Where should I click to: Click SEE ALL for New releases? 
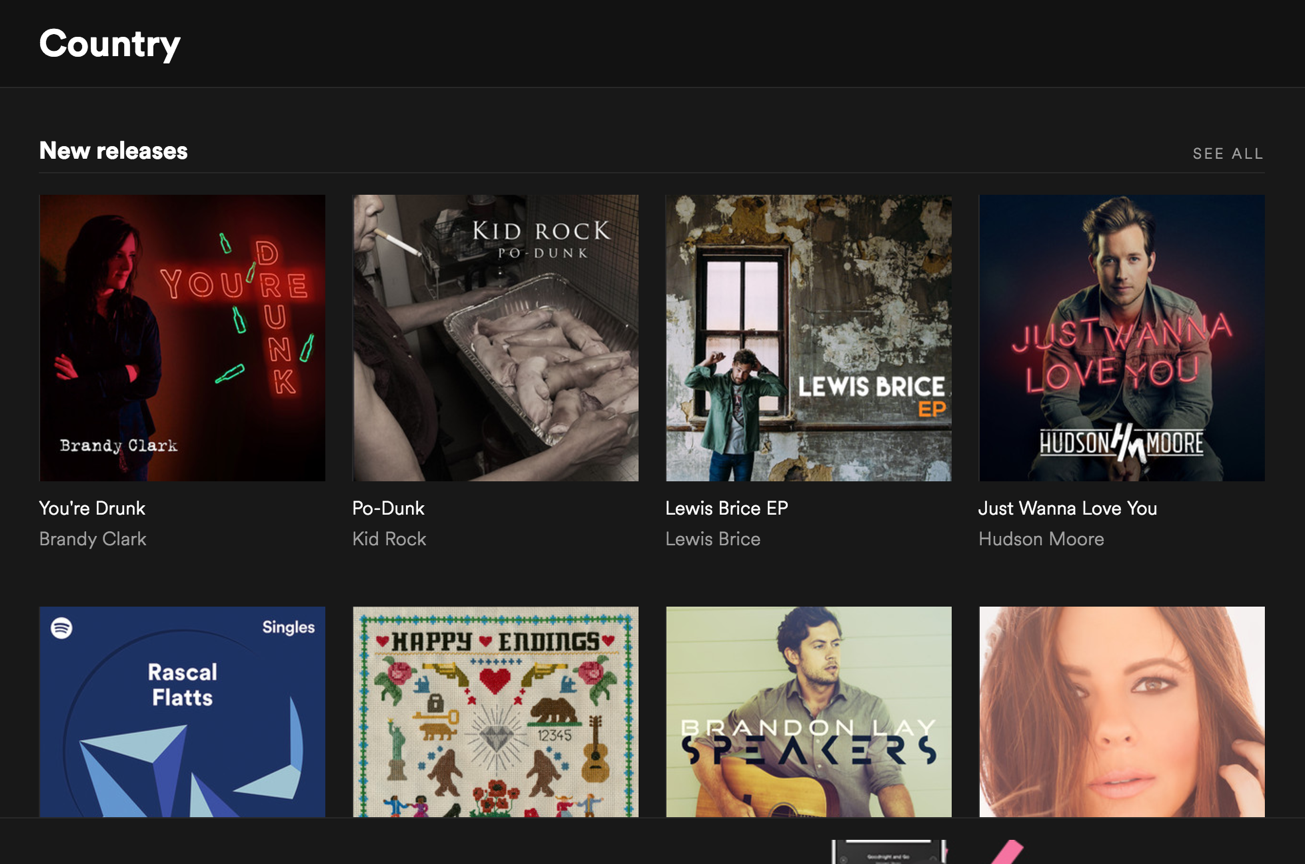click(1228, 154)
